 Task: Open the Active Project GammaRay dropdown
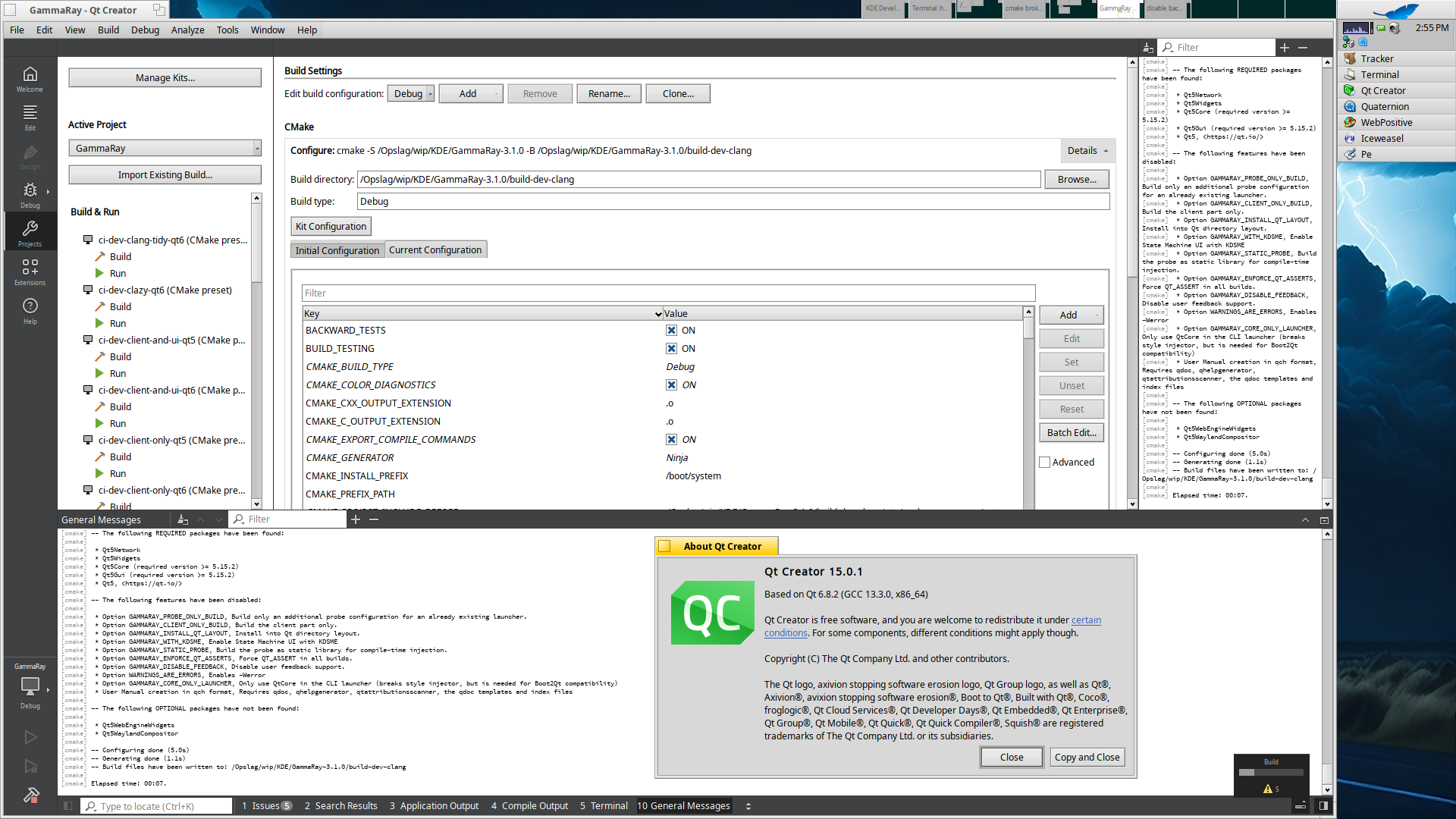tap(165, 149)
